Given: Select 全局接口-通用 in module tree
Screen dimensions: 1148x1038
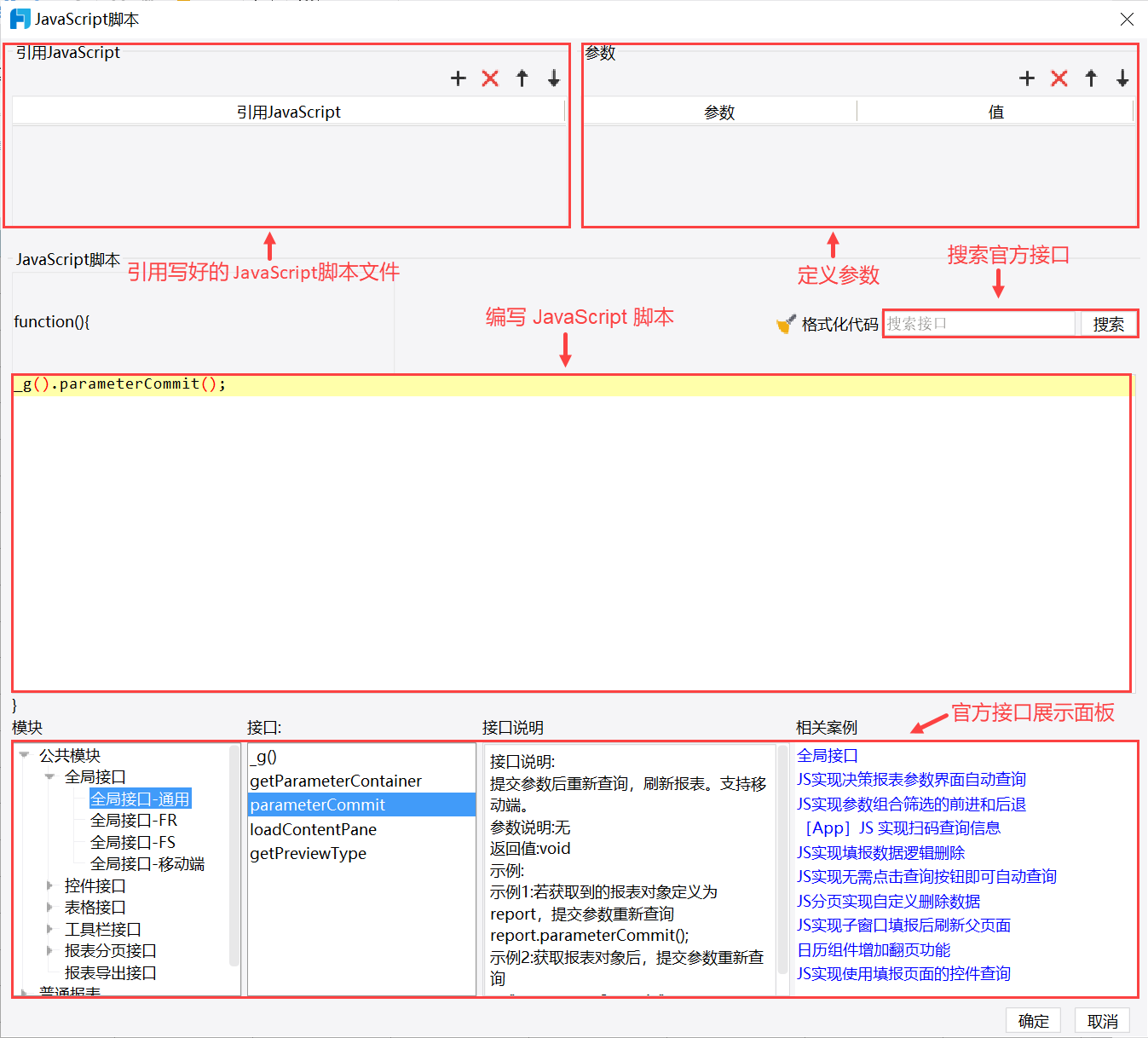Looking at the screenshot, I should 141,799.
